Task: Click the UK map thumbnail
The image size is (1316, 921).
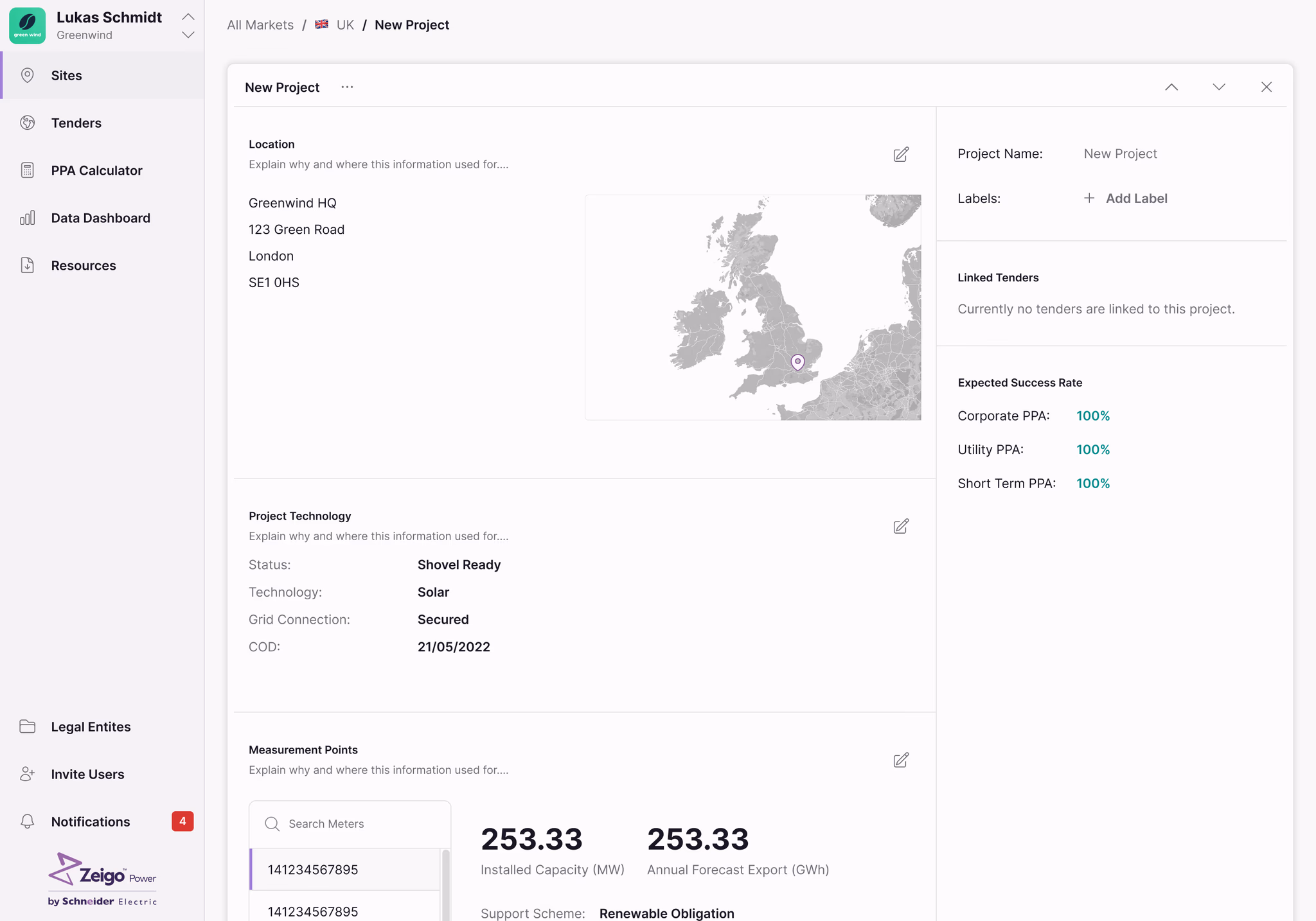Action: [x=752, y=308]
